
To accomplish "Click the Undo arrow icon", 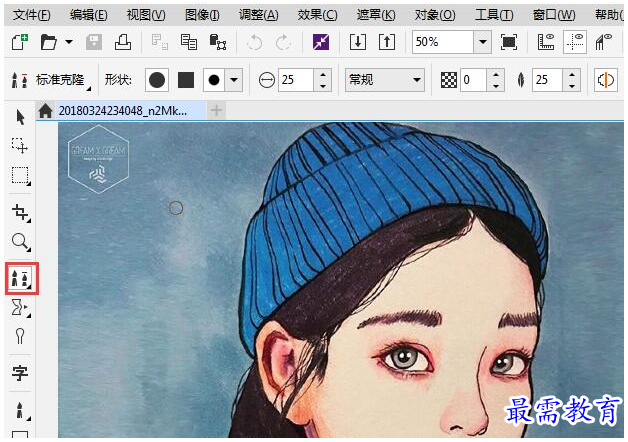I will (x=254, y=42).
